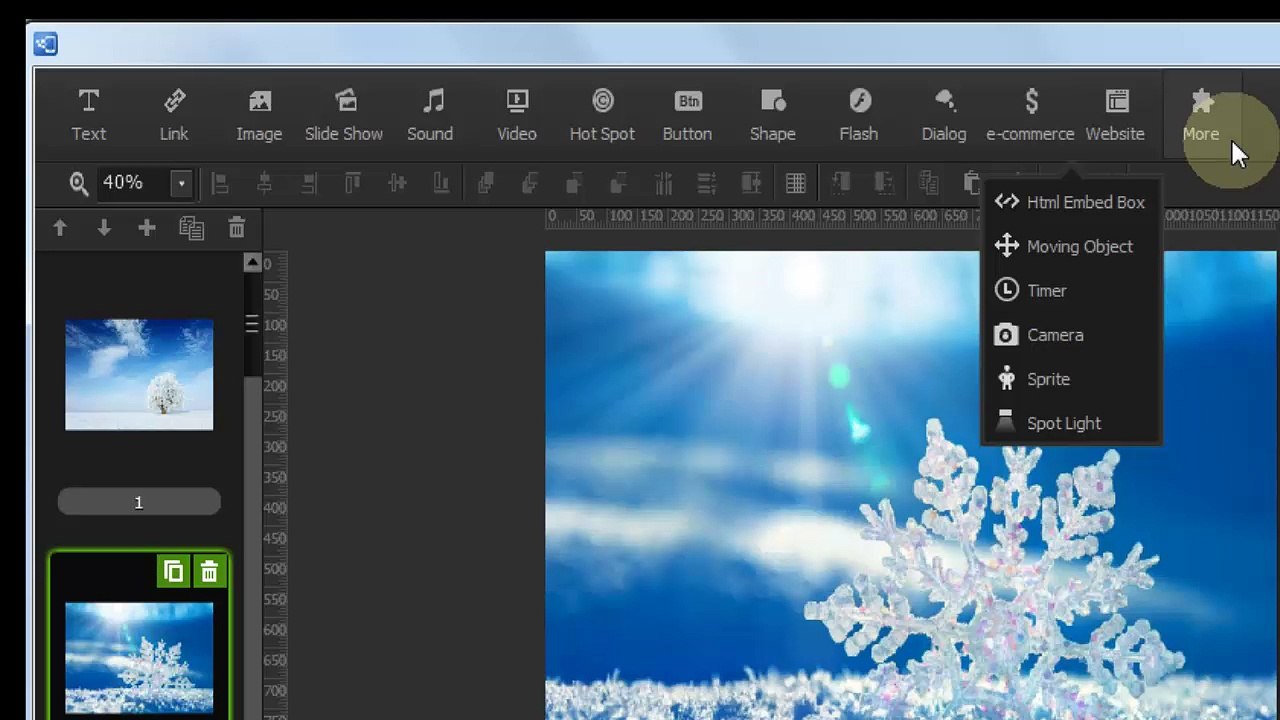
Task: Insert a Dialog element
Action: point(944,115)
